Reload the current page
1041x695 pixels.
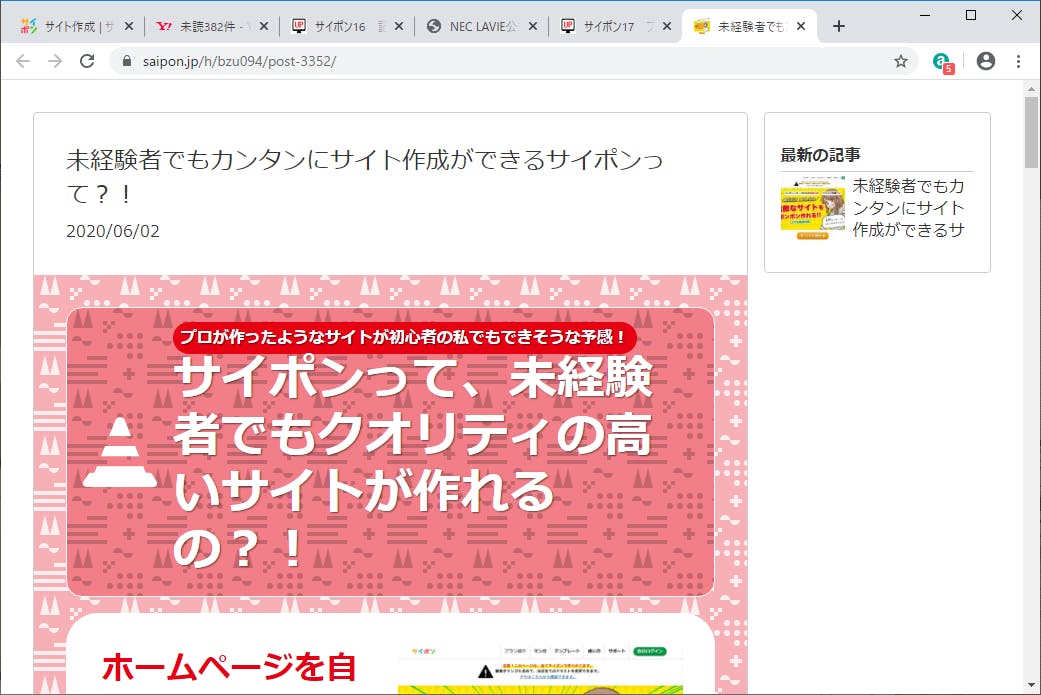point(87,61)
